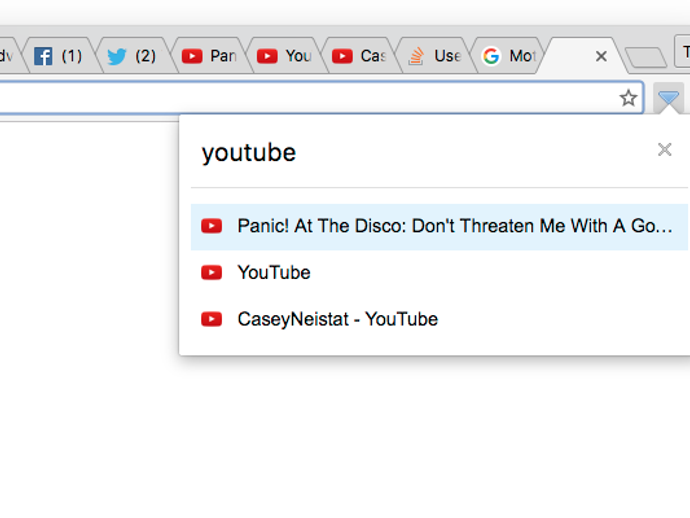
Task: Switch to the Stack Overflow 'Use' tab
Action: coord(434,56)
